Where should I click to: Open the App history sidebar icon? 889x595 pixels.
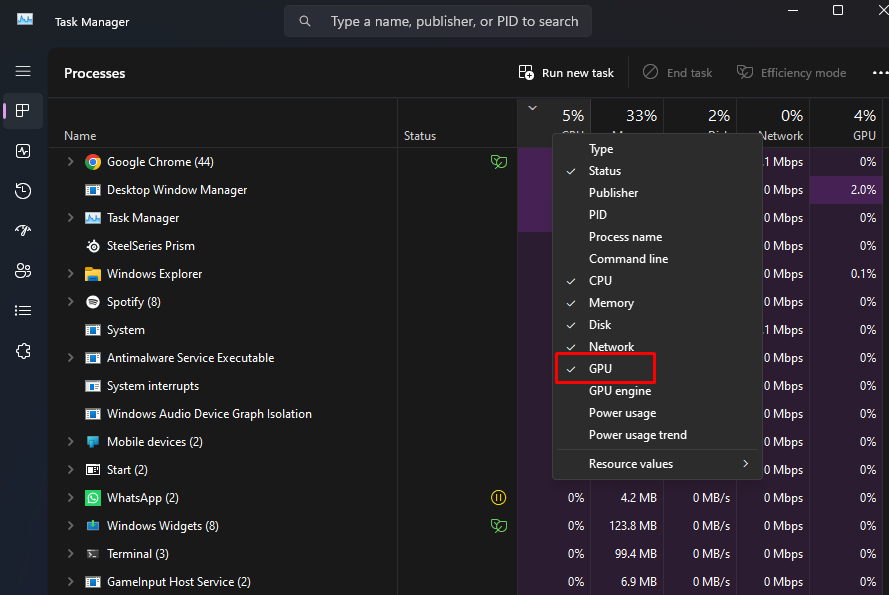pyautogui.click(x=23, y=191)
